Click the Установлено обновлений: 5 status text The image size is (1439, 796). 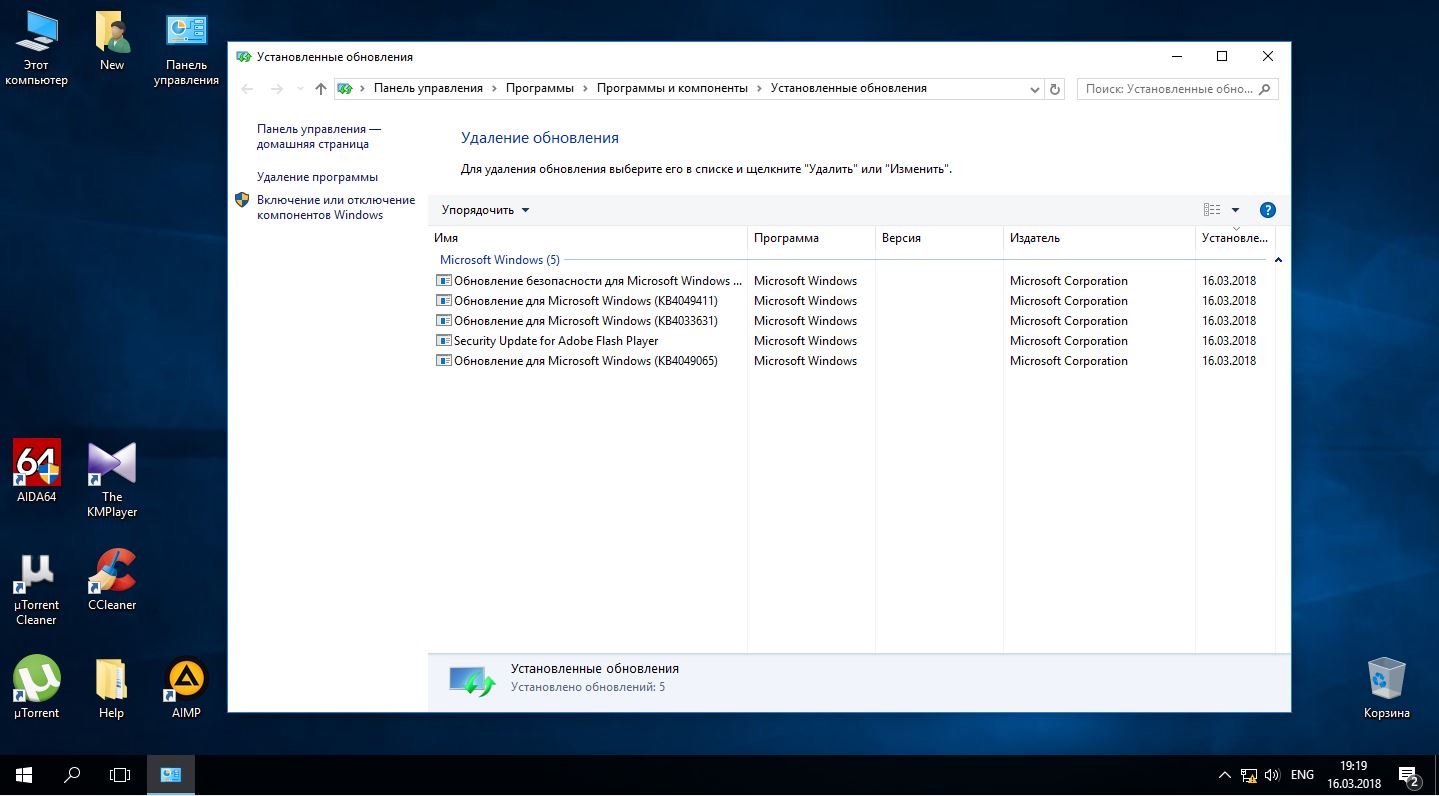coord(588,687)
